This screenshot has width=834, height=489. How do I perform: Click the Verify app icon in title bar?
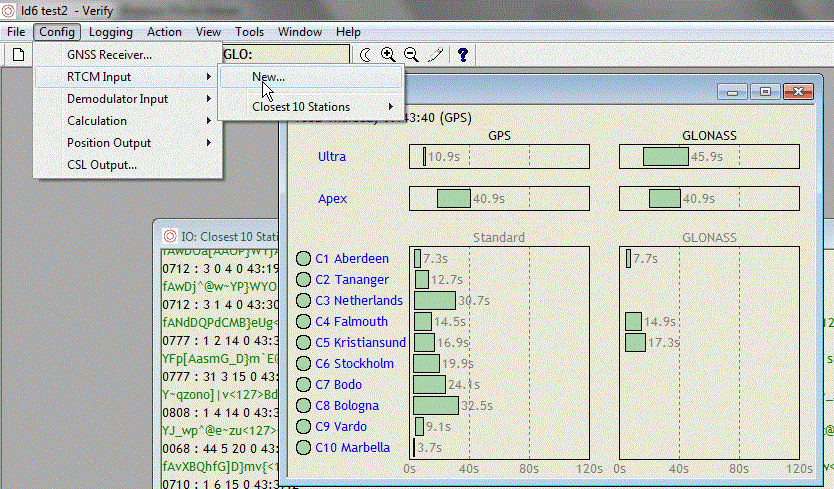pyautogui.click(x=8, y=10)
